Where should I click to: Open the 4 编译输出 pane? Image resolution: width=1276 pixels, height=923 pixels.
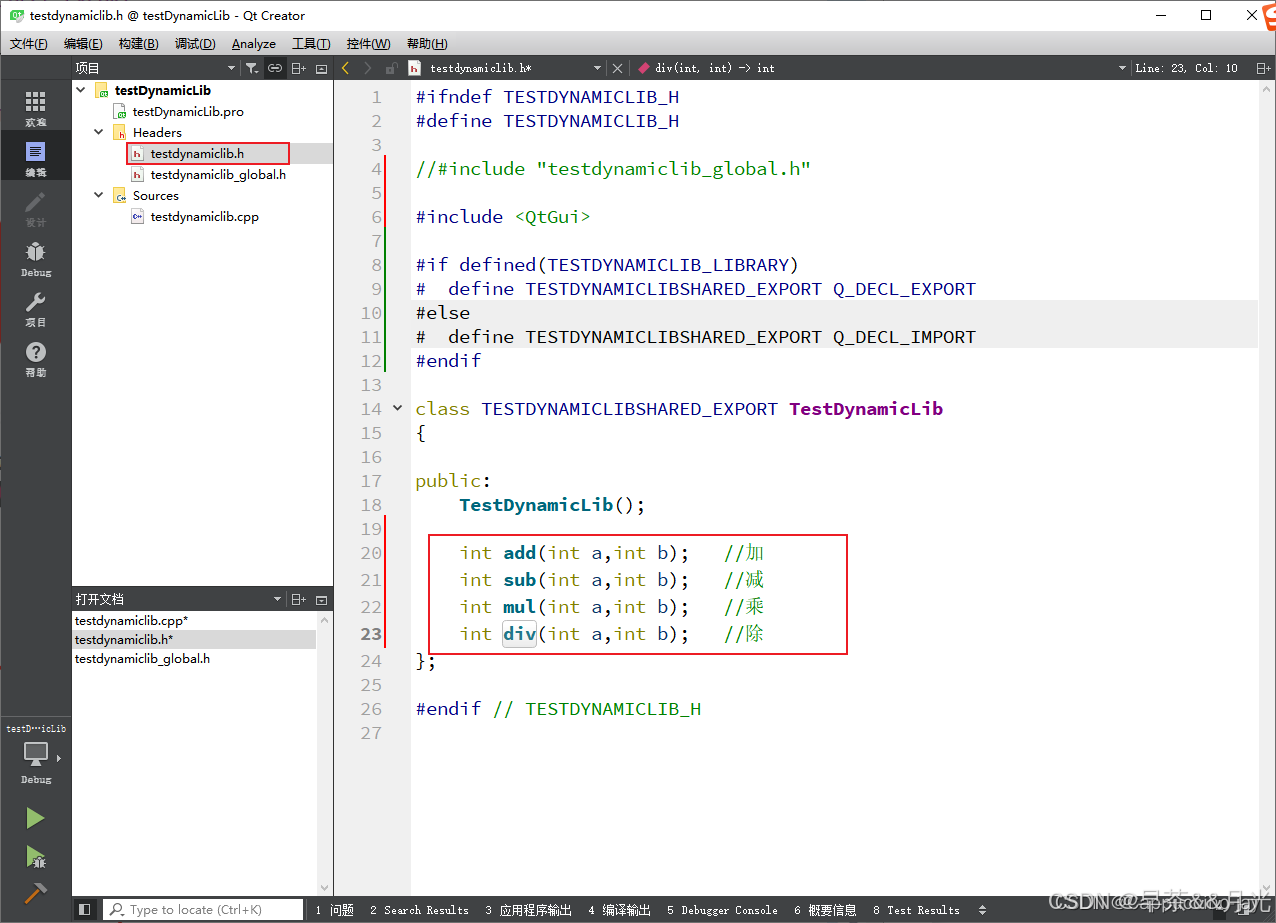tap(620, 910)
